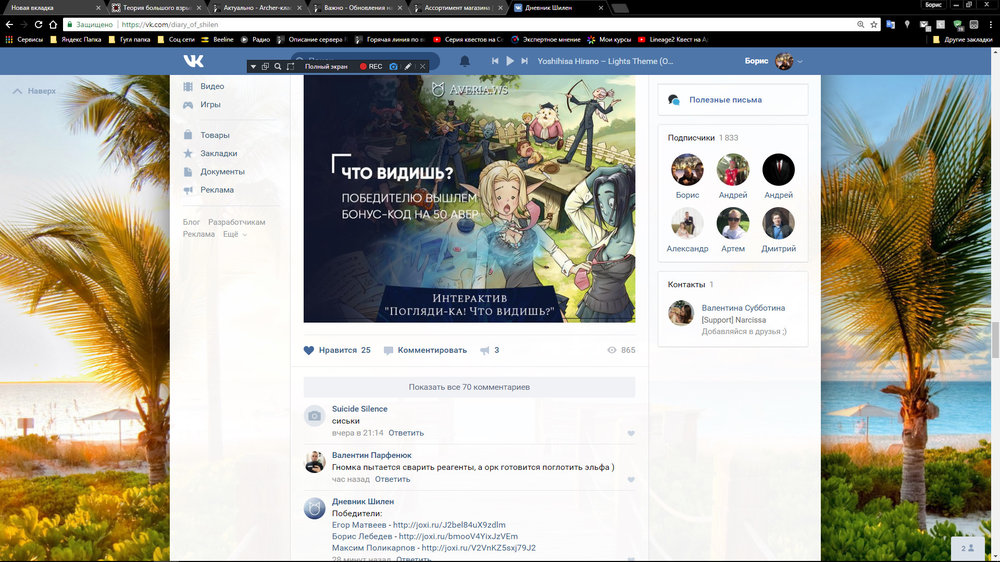The width and height of the screenshot is (1000, 562).
Task: Reload the page in browser
Action: tap(38, 24)
